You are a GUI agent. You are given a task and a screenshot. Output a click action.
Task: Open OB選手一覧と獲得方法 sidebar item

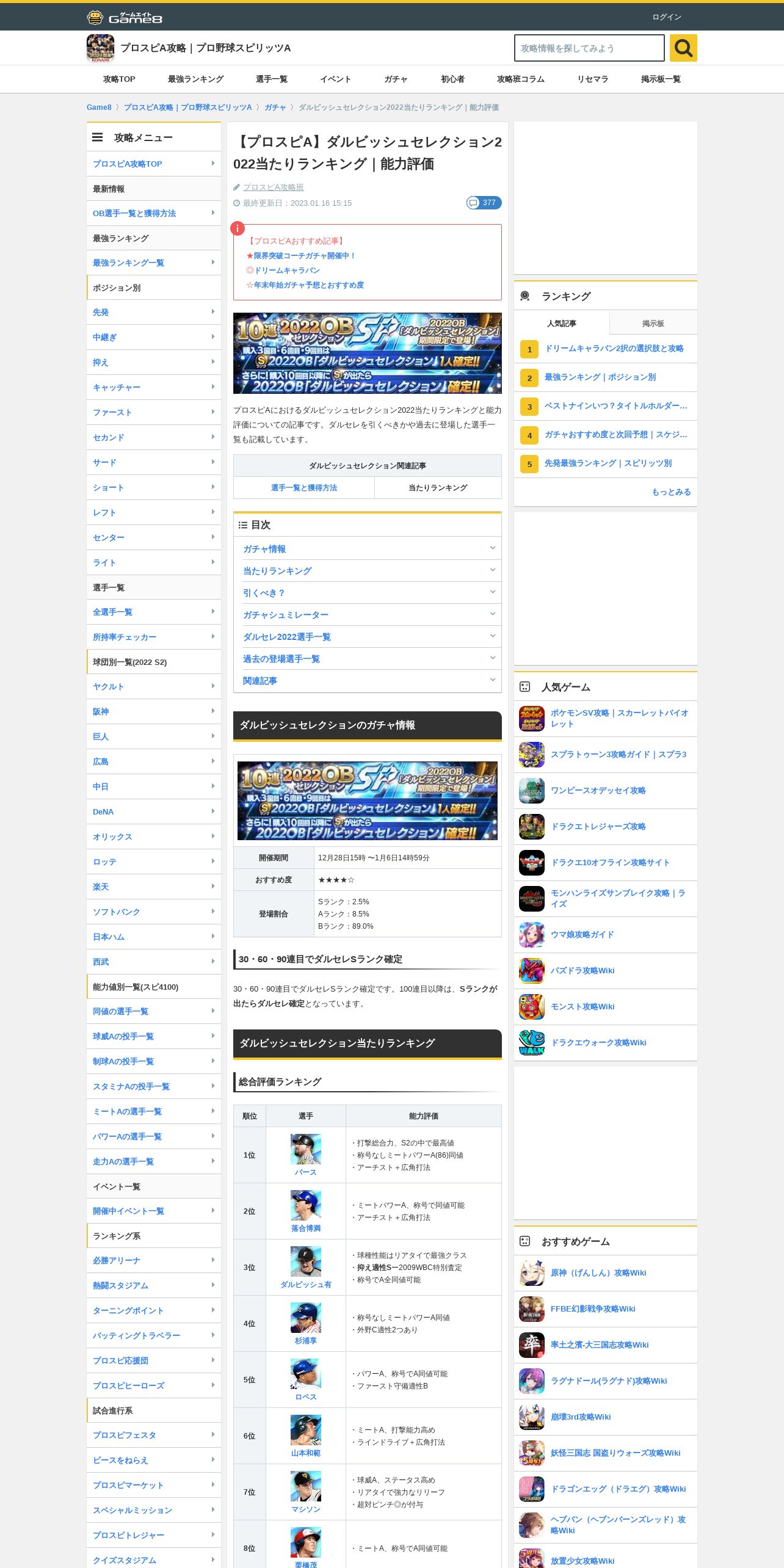coord(154,213)
